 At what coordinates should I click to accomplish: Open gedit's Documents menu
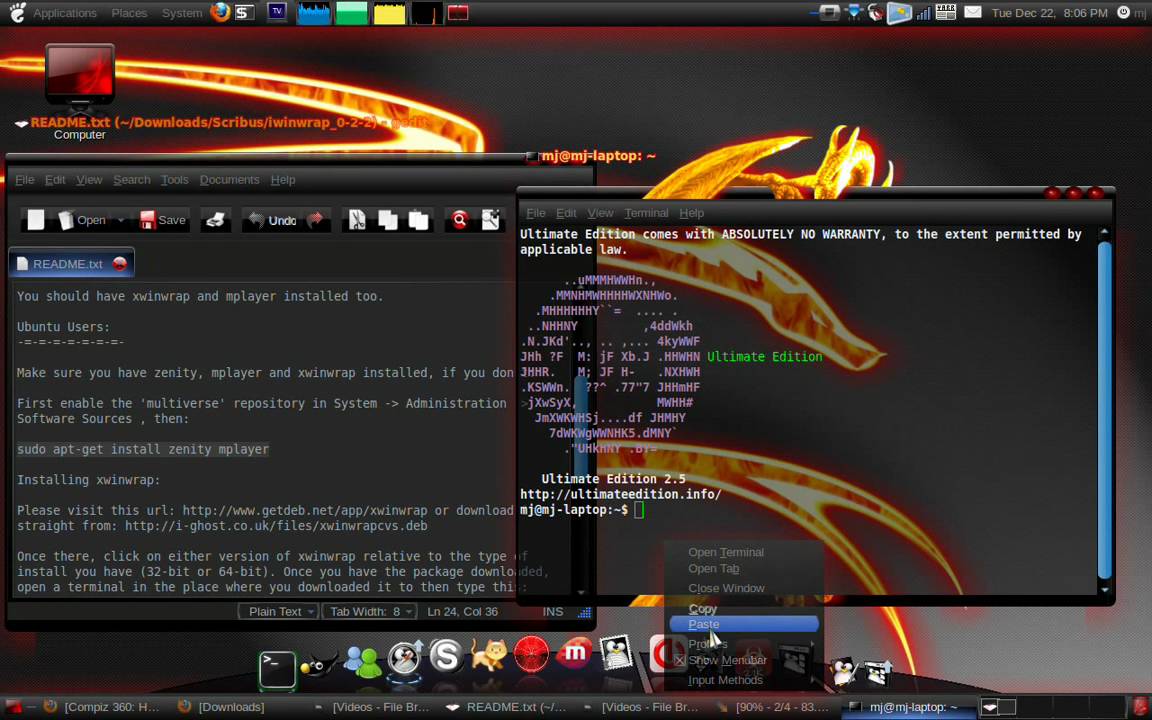click(x=229, y=180)
